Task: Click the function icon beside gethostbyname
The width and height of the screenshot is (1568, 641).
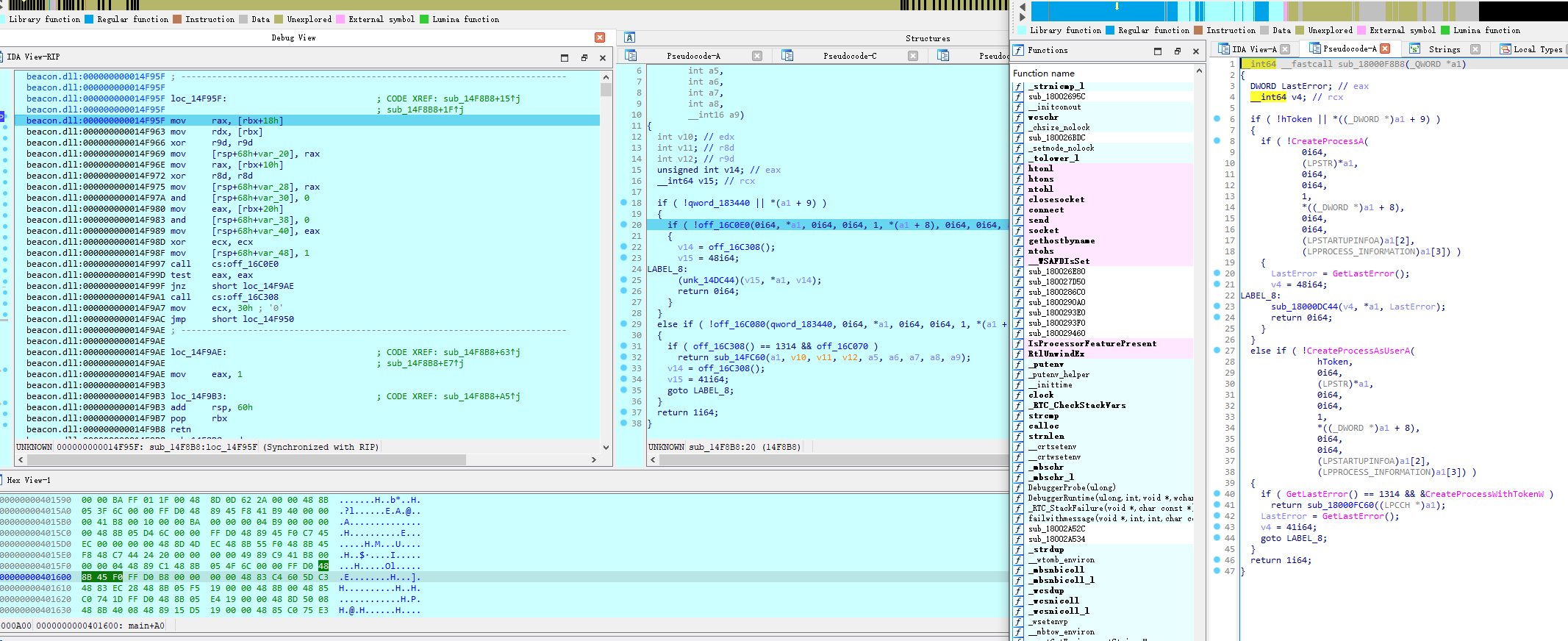Action: click(x=1018, y=240)
